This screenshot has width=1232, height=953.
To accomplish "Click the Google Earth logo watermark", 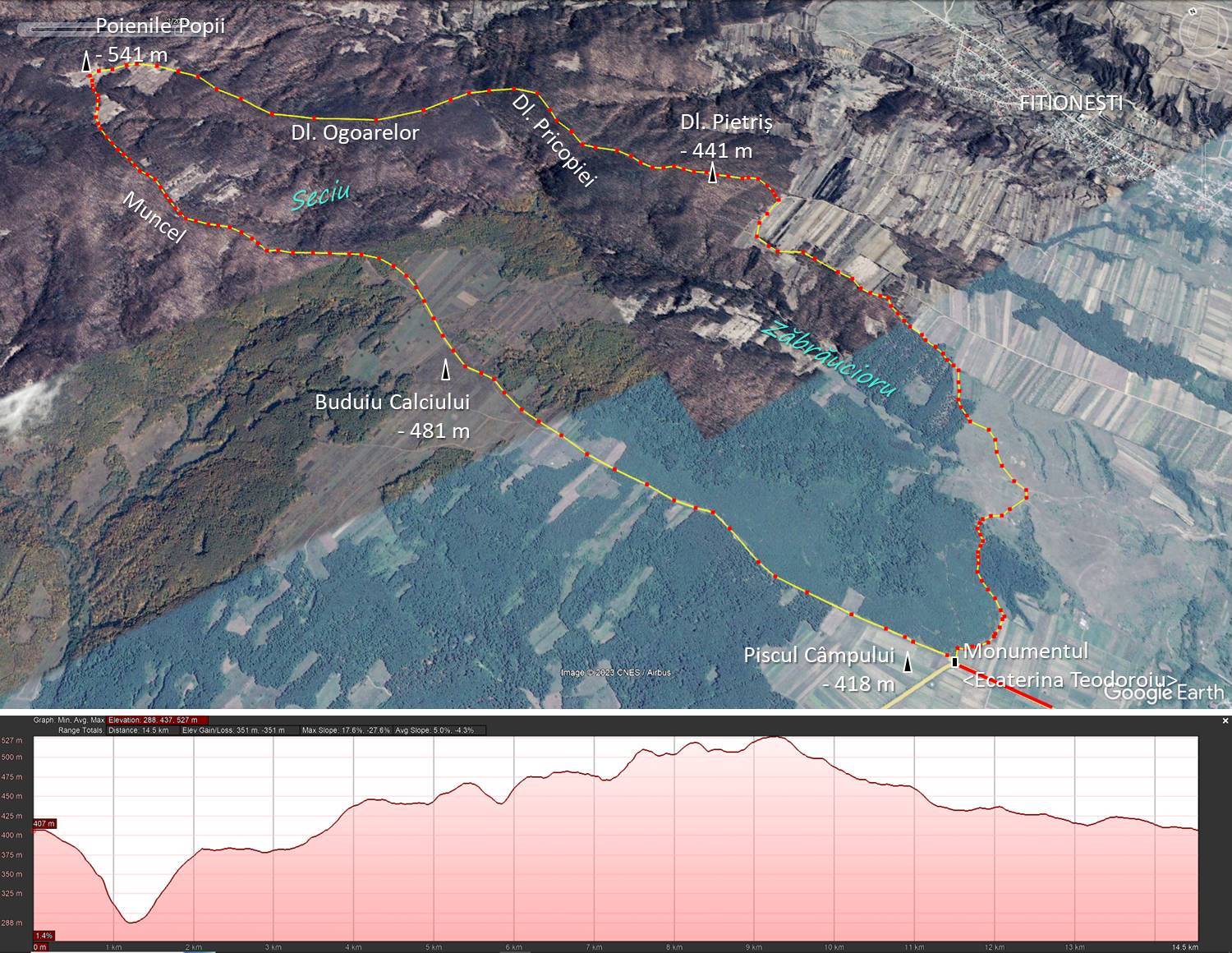I will [1164, 692].
